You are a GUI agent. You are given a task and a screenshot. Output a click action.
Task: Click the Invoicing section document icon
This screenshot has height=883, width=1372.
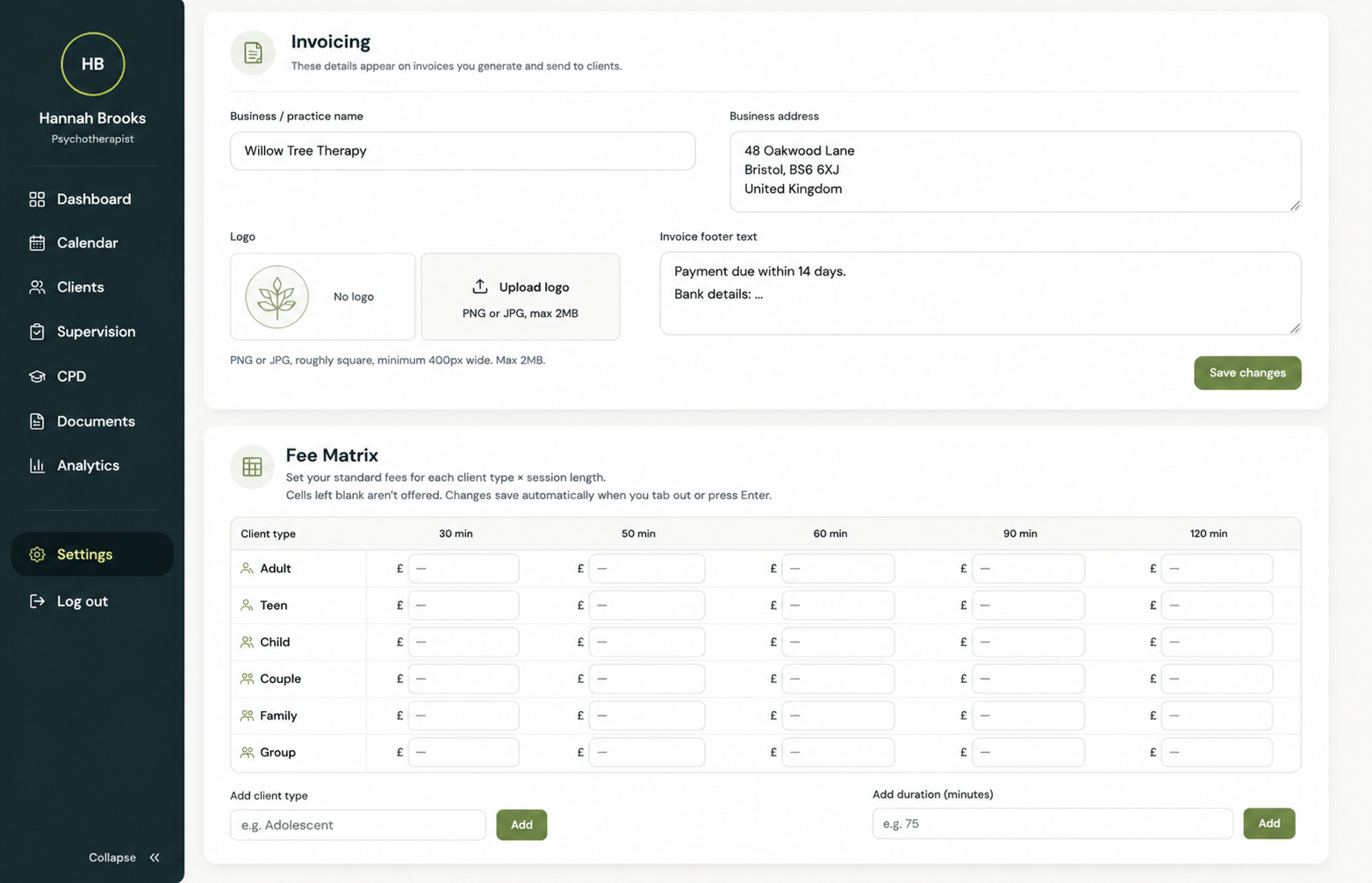coord(253,53)
